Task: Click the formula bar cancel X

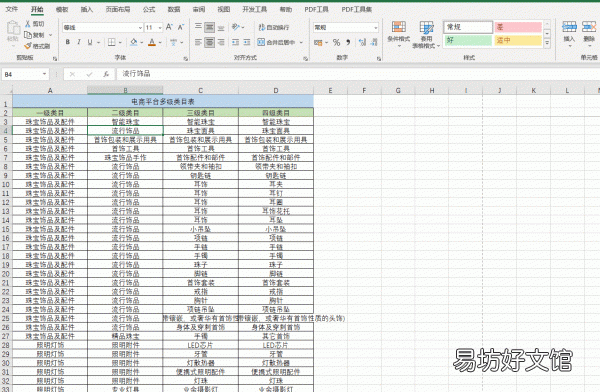Action: [72, 74]
